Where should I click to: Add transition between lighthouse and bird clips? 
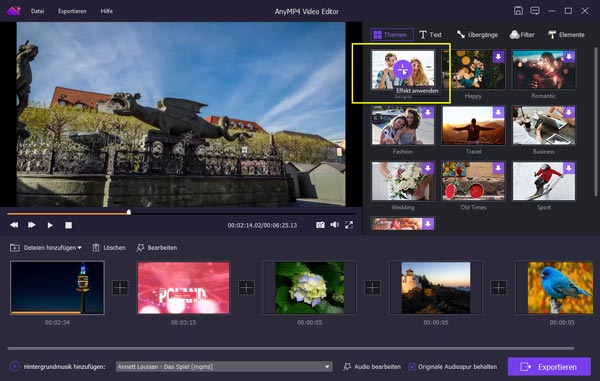(499, 288)
